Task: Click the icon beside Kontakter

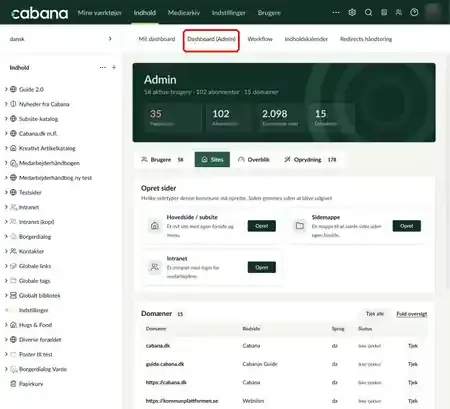Action: (x=13, y=251)
